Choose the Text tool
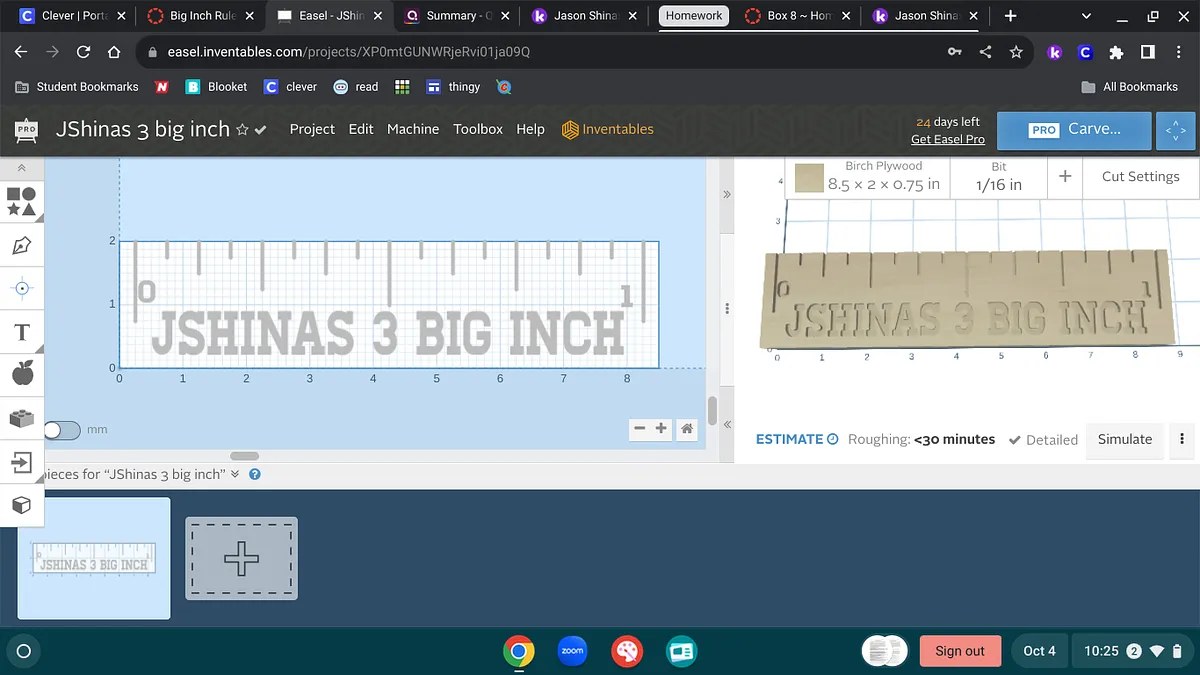The height and width of the screenshot is (675, 1200). point(22,332)
